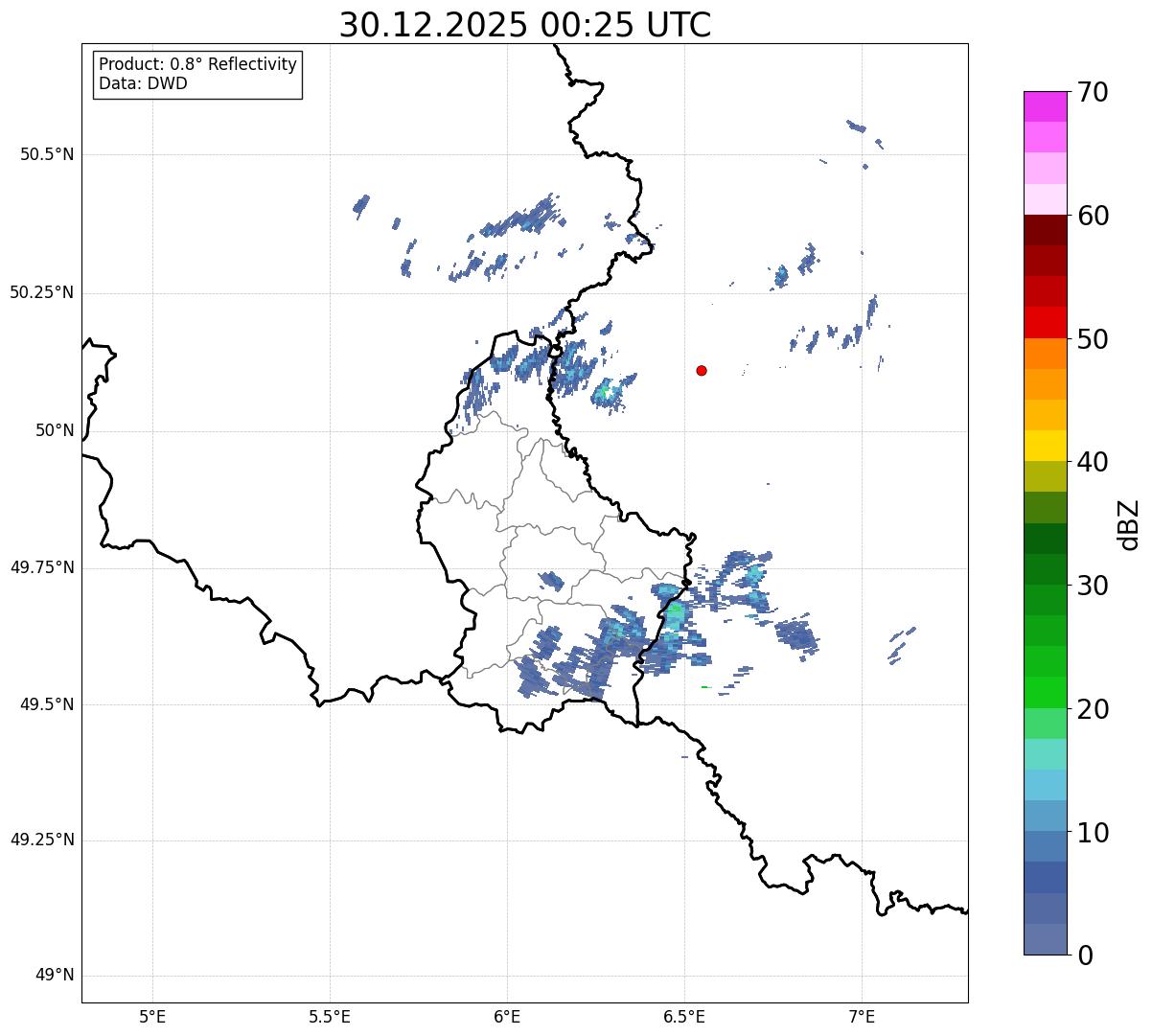Screen dimensions: 1152x1036
Task: Click the 5.5°E longitude label
Action: point(330,1017)
